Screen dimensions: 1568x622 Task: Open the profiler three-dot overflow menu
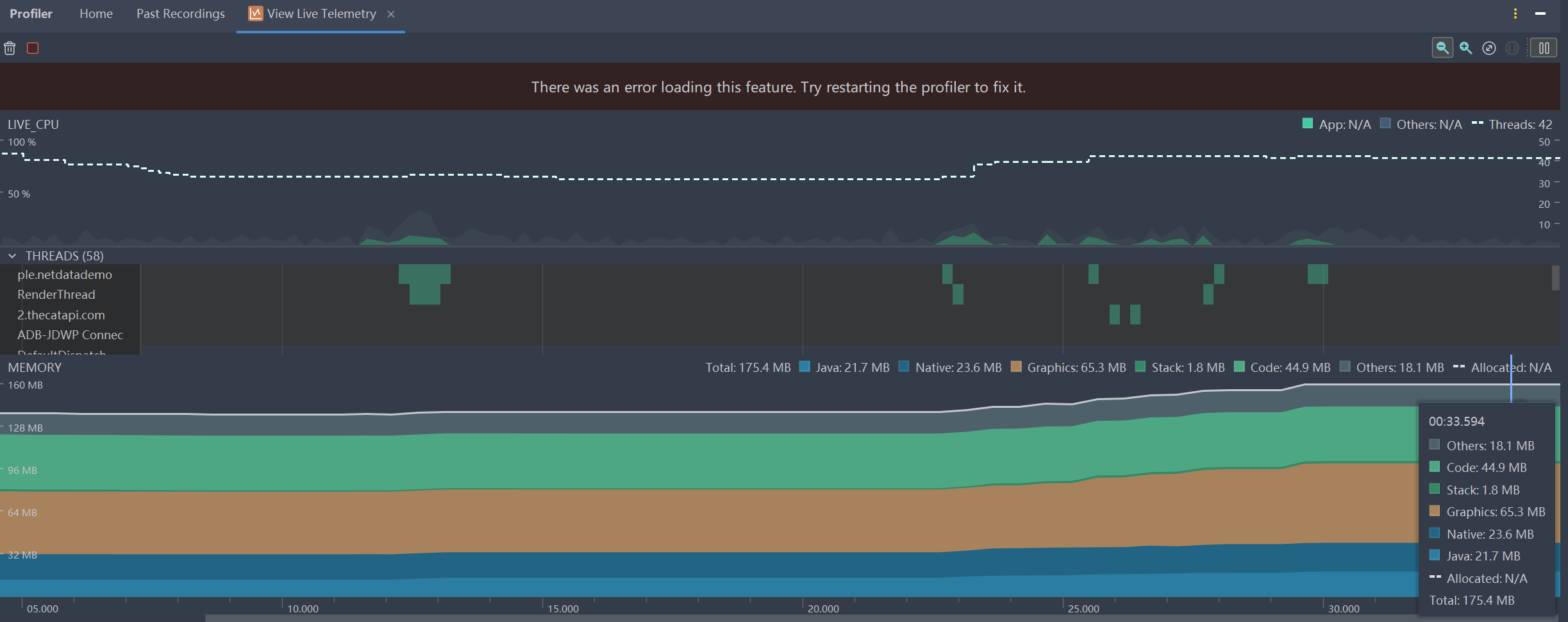[1515, 13]
